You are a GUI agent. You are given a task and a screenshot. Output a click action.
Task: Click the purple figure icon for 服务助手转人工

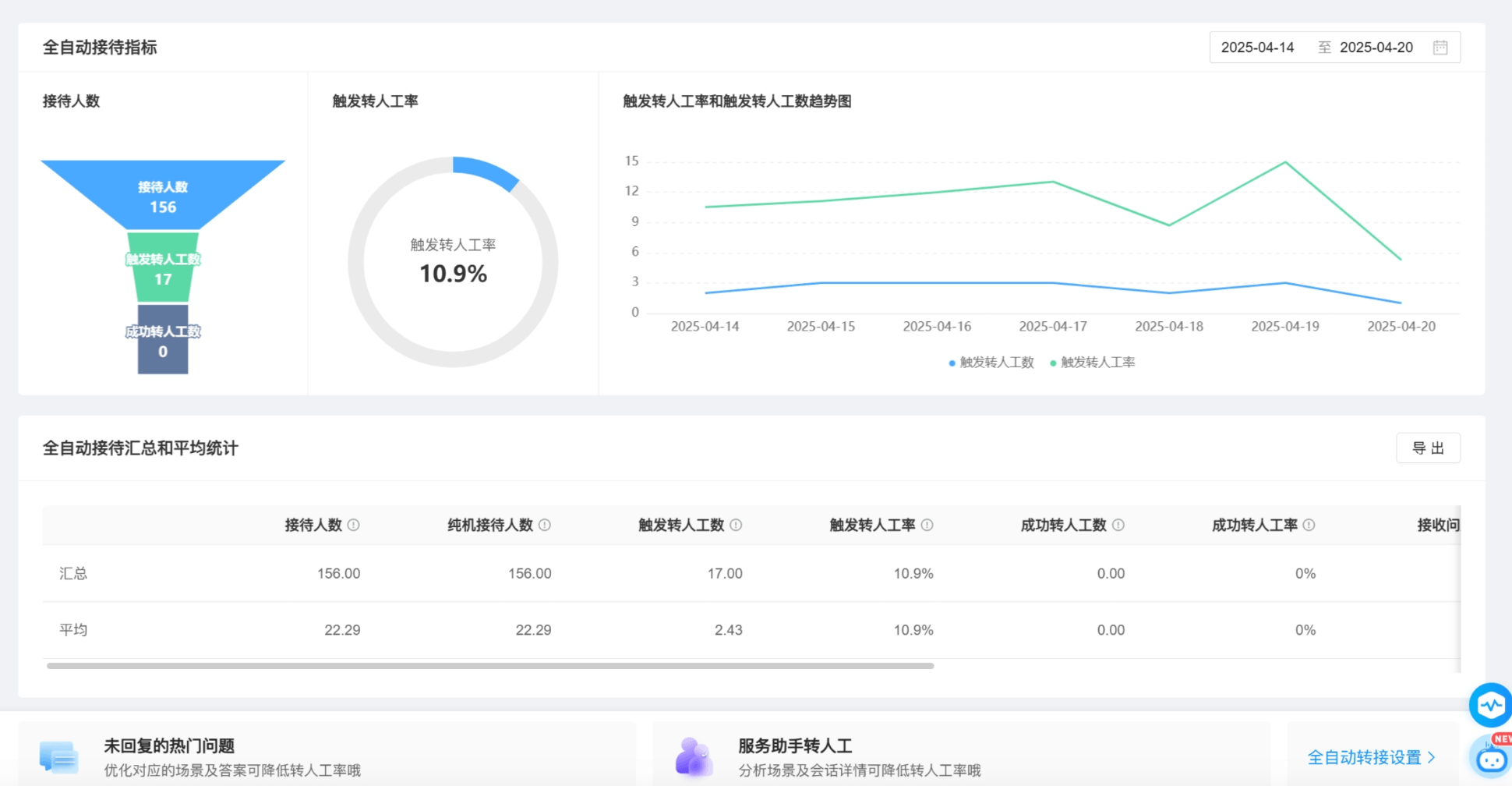click(x=693, y=757)
